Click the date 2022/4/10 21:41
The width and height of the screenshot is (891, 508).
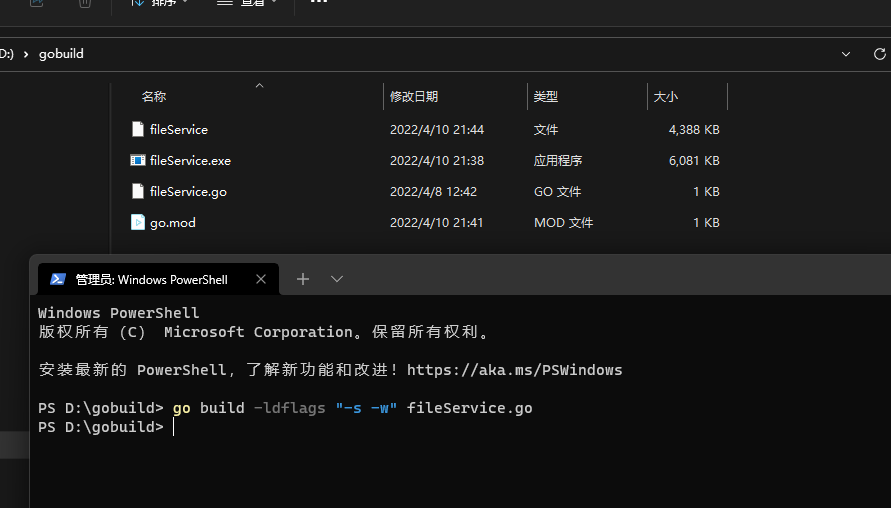[x=436, y=223]
